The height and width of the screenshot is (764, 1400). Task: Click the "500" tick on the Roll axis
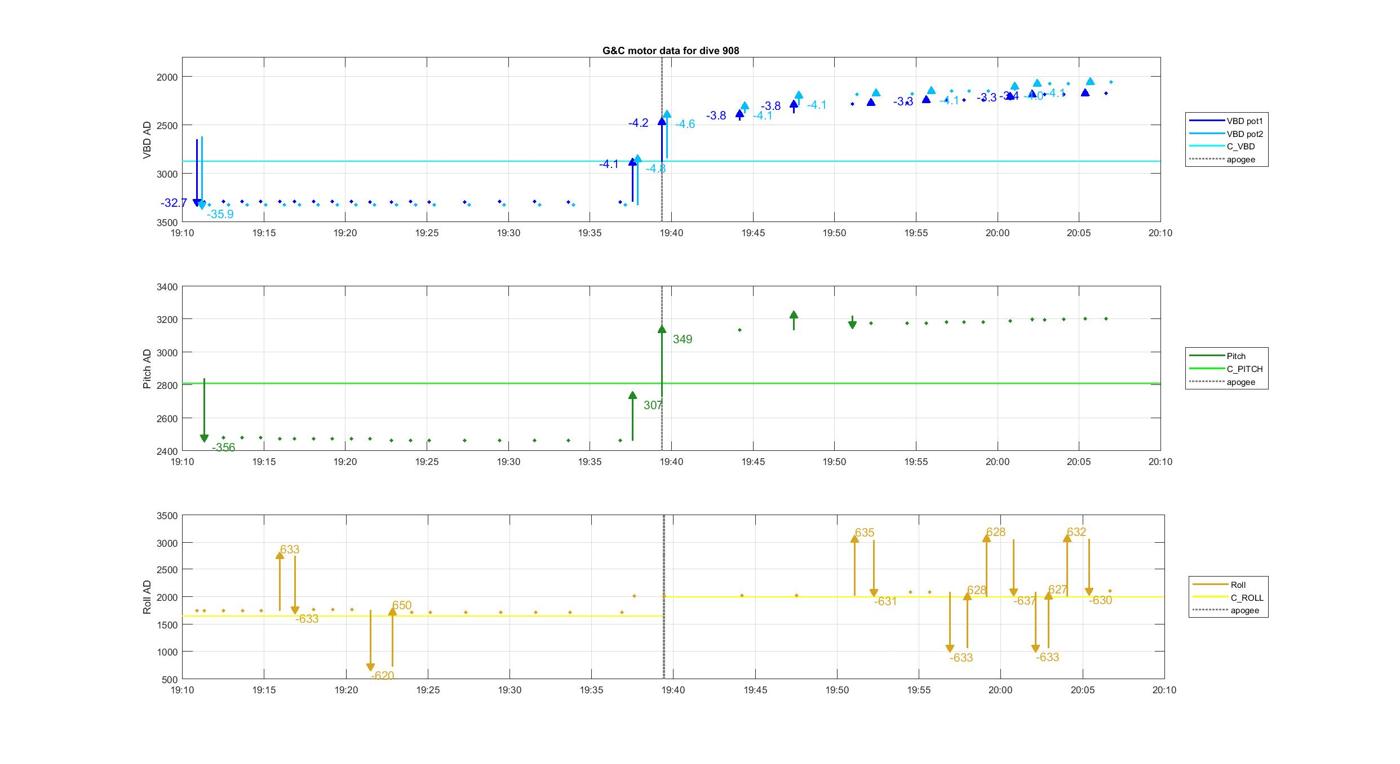170,680
